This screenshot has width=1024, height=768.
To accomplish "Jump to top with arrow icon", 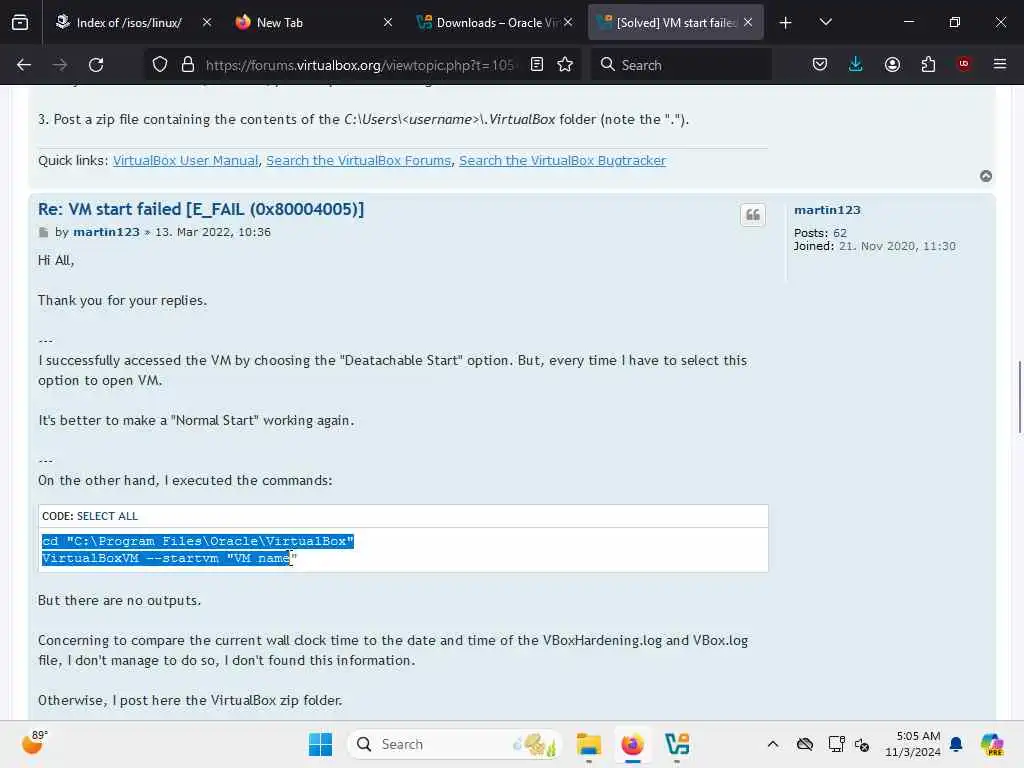I will (985, 176).
